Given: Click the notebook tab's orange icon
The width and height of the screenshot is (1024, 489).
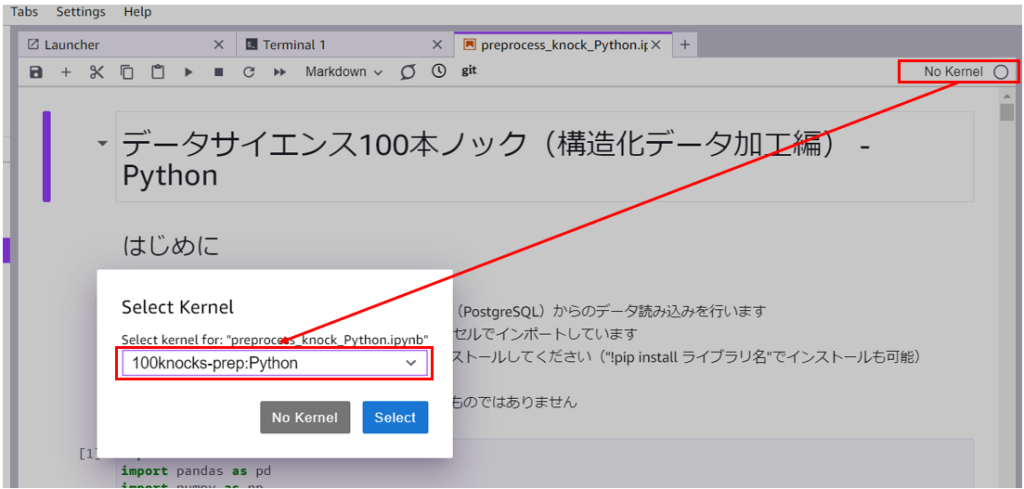Looking at the screenshot, I should (x=469, y=45).
